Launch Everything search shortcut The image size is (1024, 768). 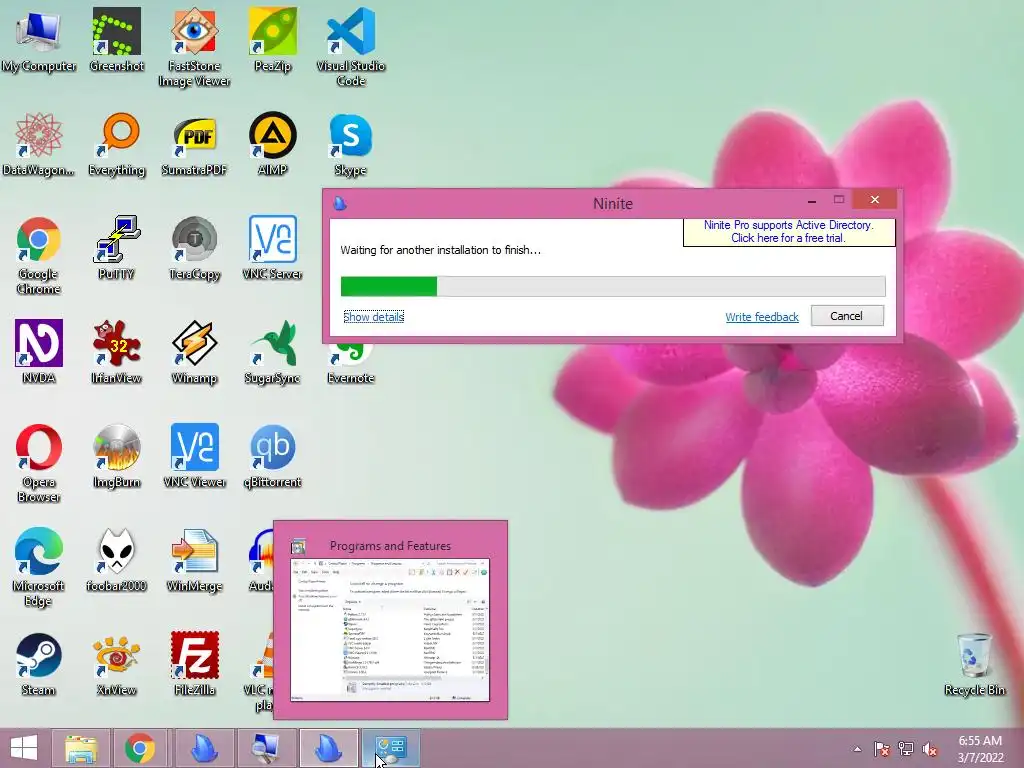pyautogui.click(x=116, y=144)
